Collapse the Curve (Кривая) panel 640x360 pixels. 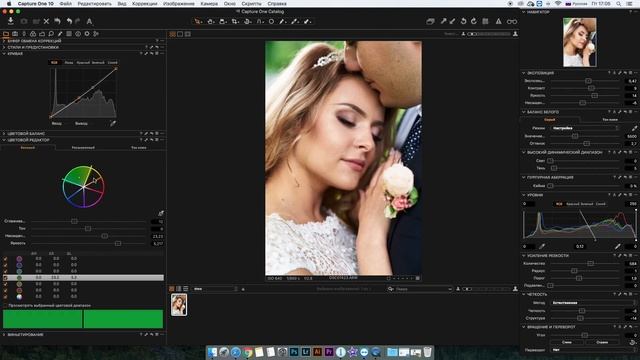[4, 53]
